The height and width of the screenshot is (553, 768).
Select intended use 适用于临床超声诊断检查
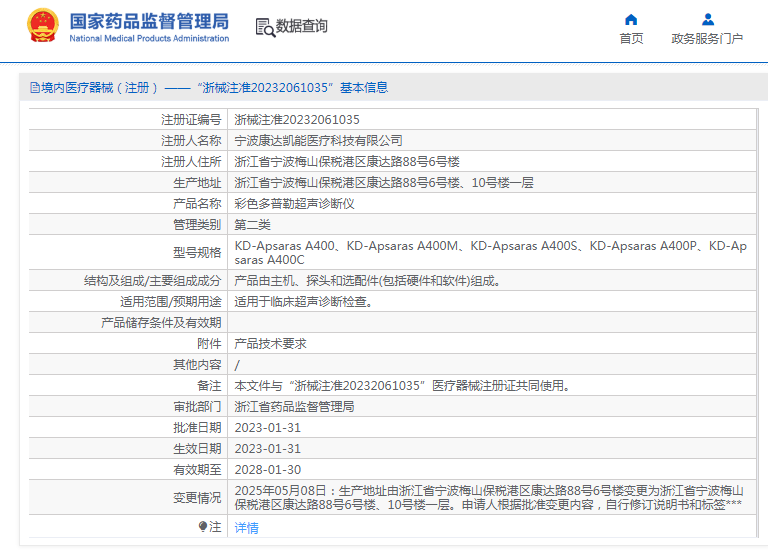(304, 302)
